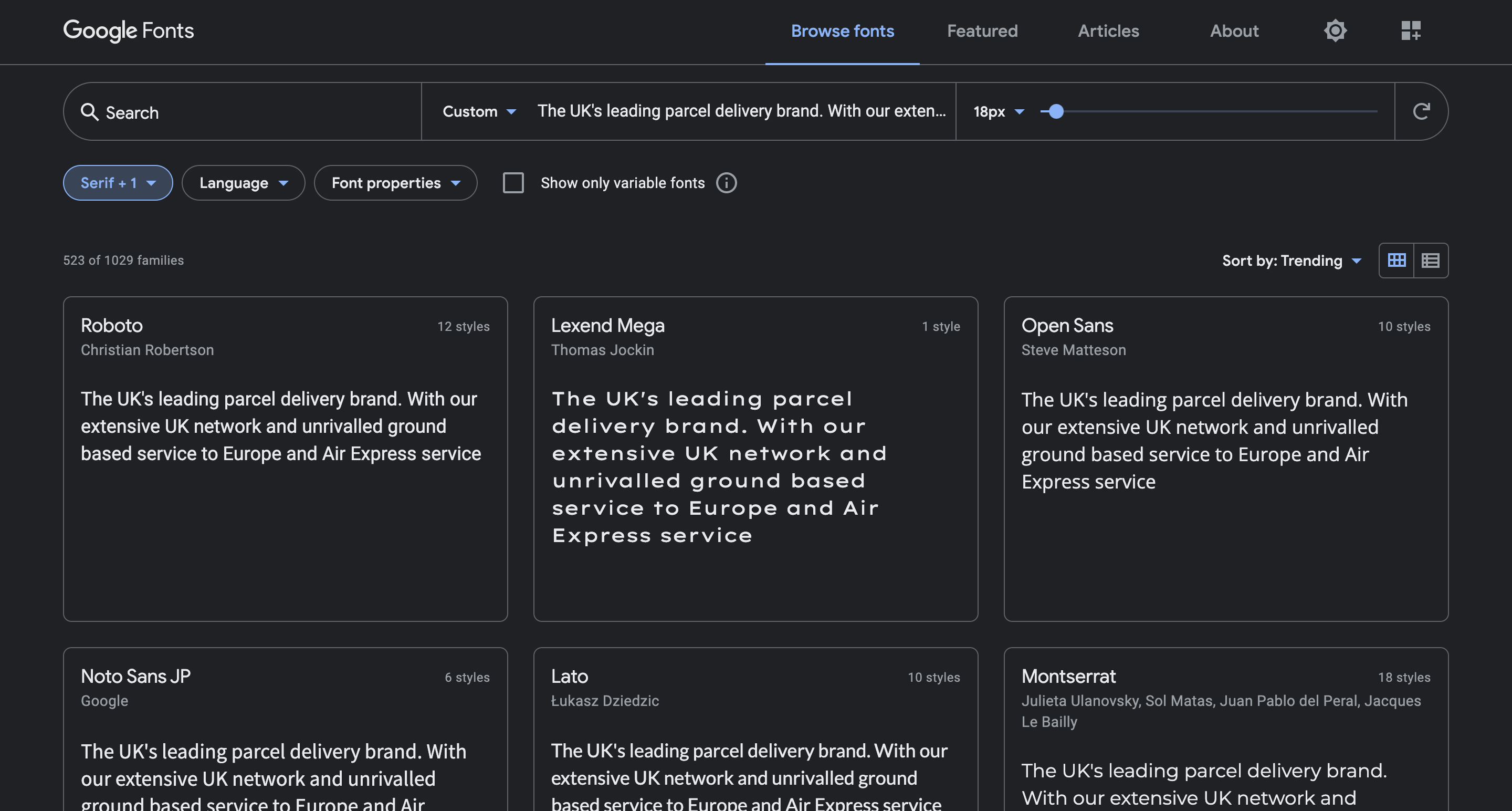1512x811 pixels.
Task: Expand the Serif + 1 filter dropdown
Action: [118, 183]
